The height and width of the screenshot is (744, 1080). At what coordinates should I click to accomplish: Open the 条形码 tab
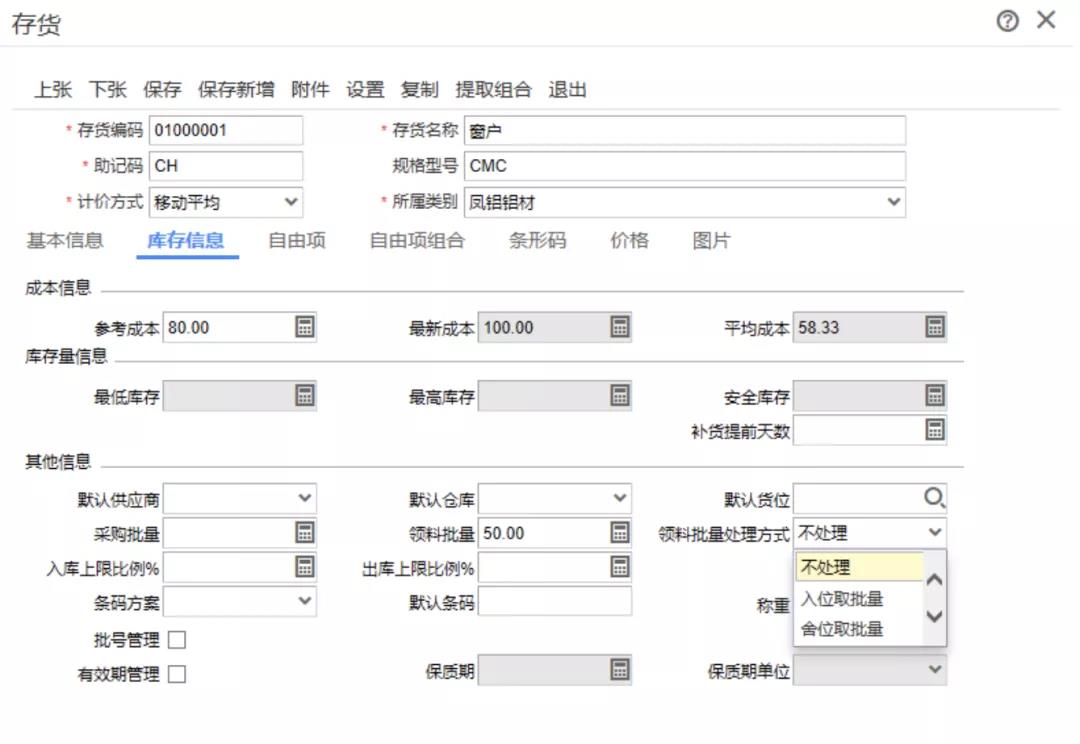[x=537, y=240]
